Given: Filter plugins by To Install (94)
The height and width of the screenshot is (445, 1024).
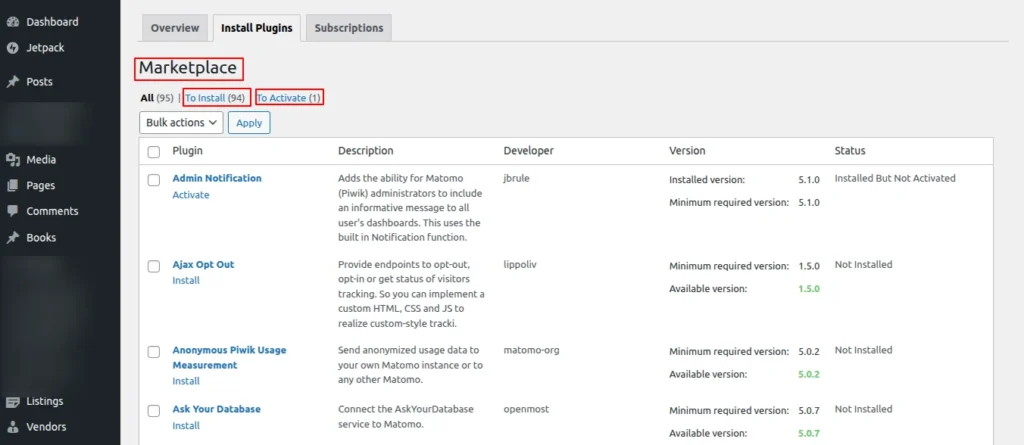Looking at the screenshot, I should [x=215, y=98].
